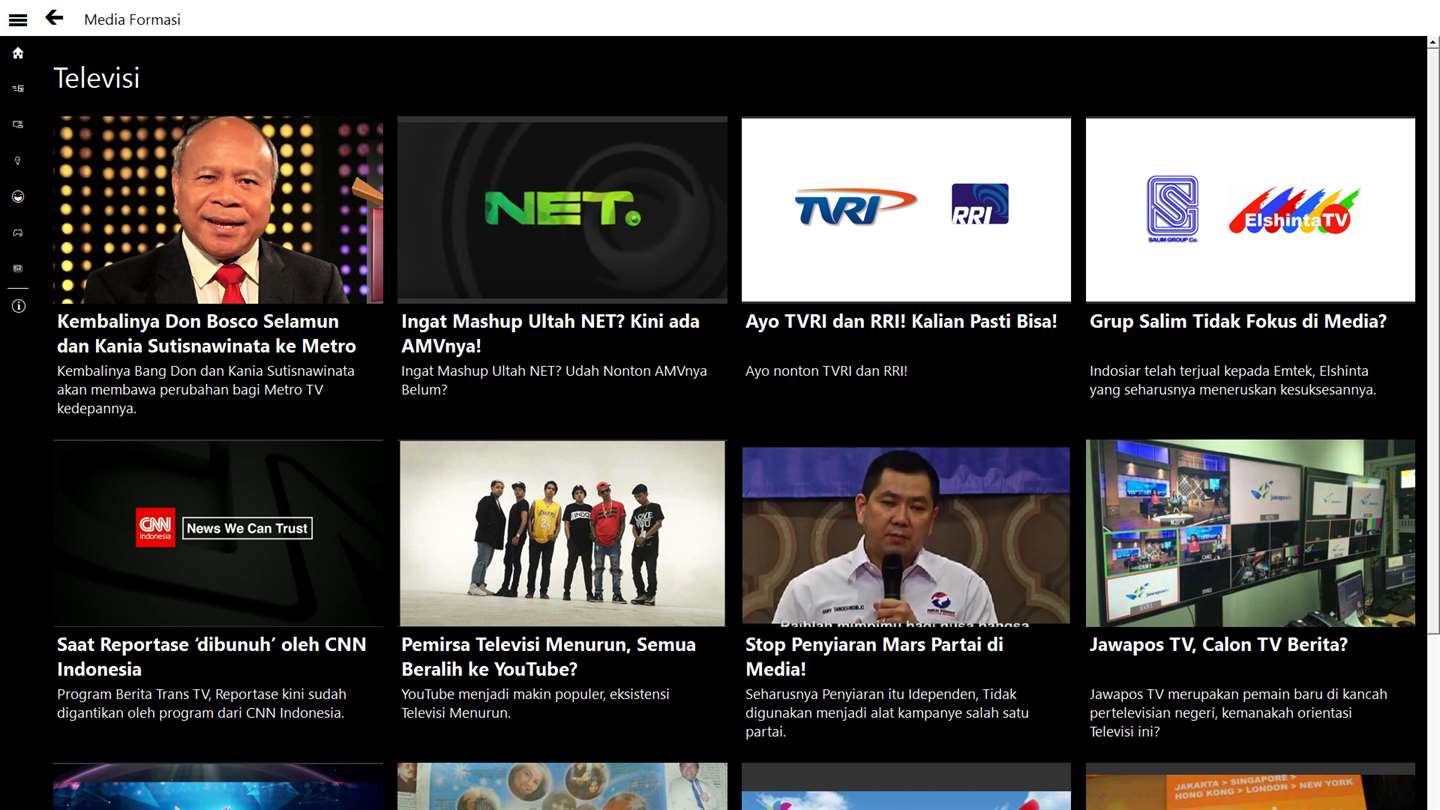Open the Home icon in sidebar
The width and height of the screenshot is (1440, 810).
coord(18,53)
